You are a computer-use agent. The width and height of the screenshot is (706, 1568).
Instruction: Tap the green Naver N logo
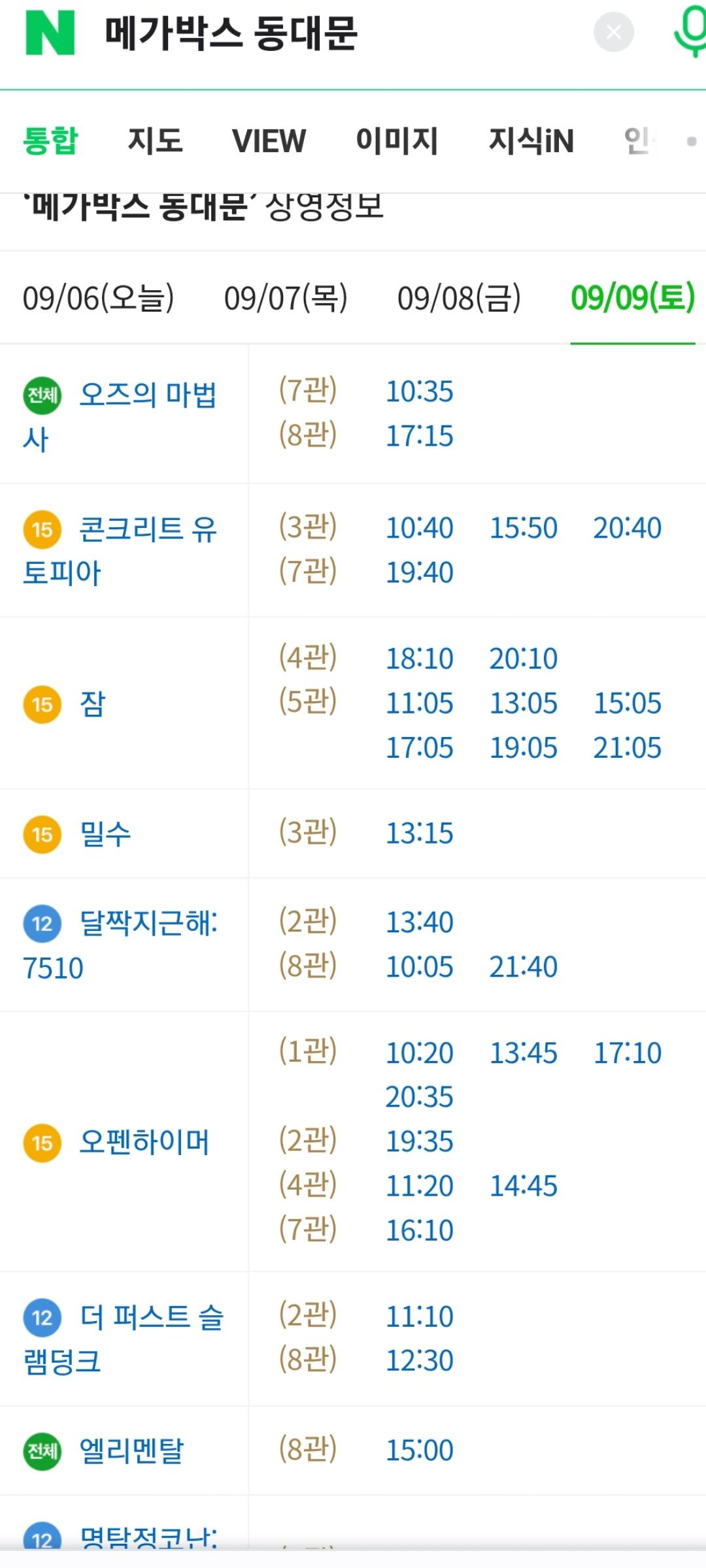tap(50, 33)
